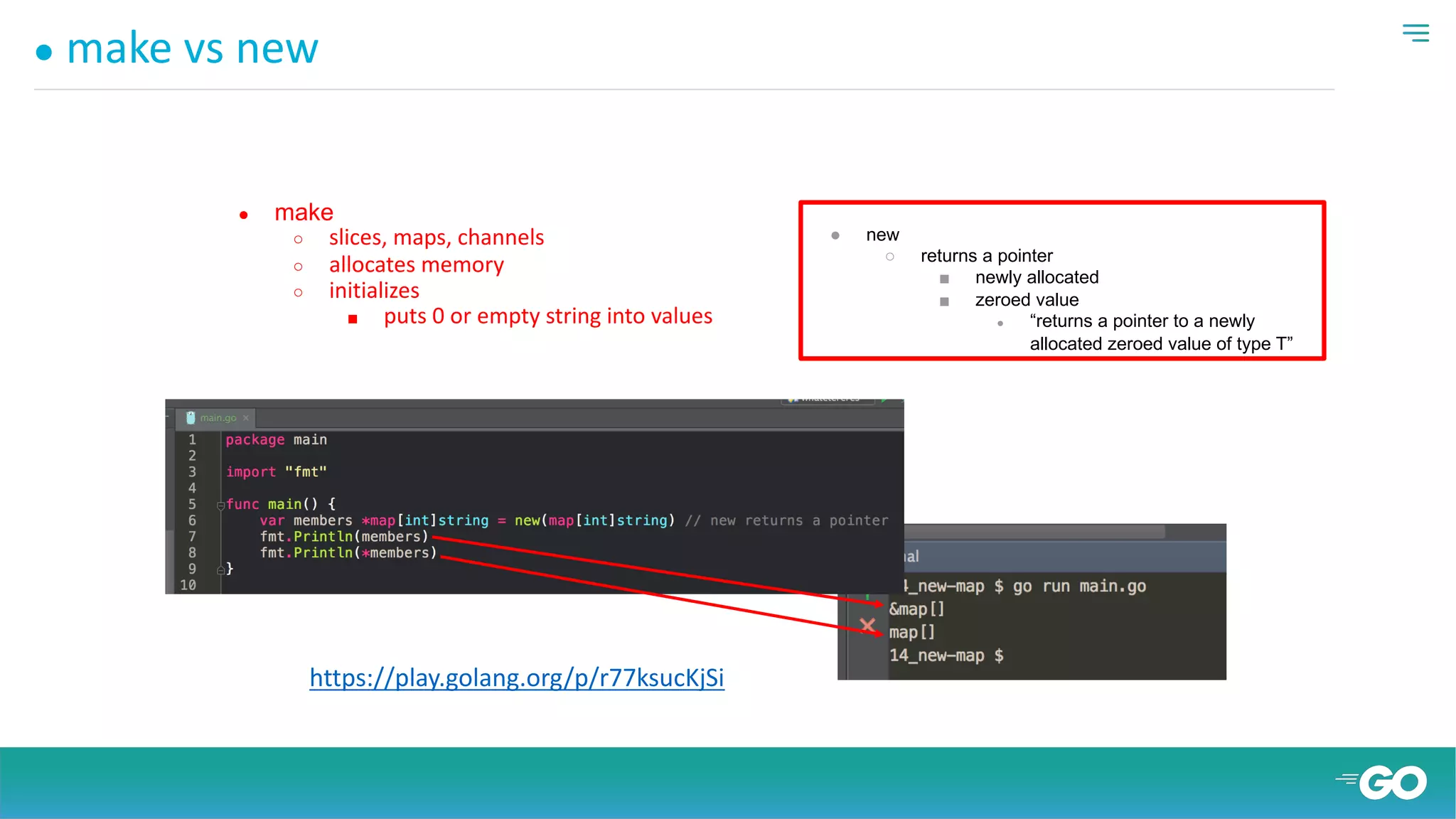Click 'package main' on line 1
The width and height of the screenshot is (1456, 819).
[x=277, y=440]
